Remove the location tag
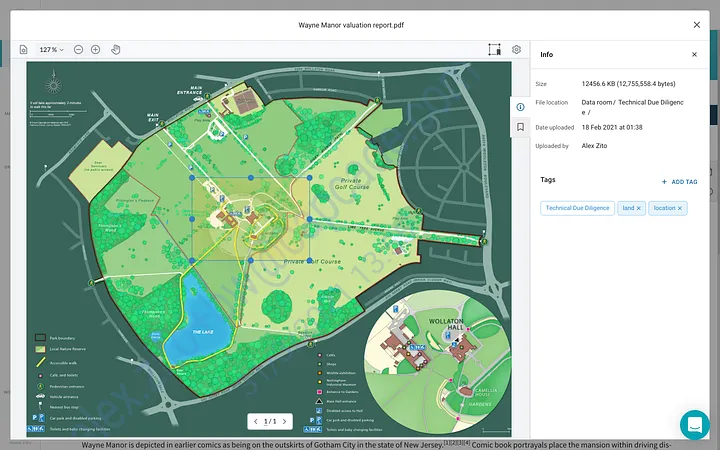Screen dimensions: 720x450 pyautogui.click(x=680, y=208)
